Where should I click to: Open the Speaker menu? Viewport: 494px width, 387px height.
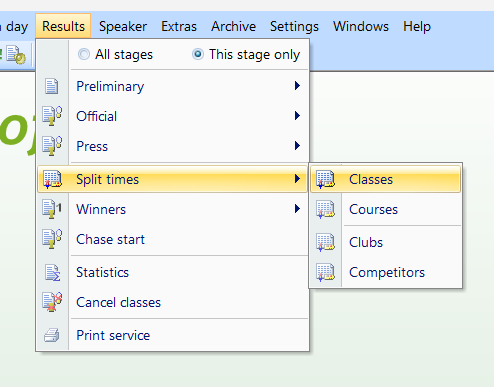pos(123,26)
